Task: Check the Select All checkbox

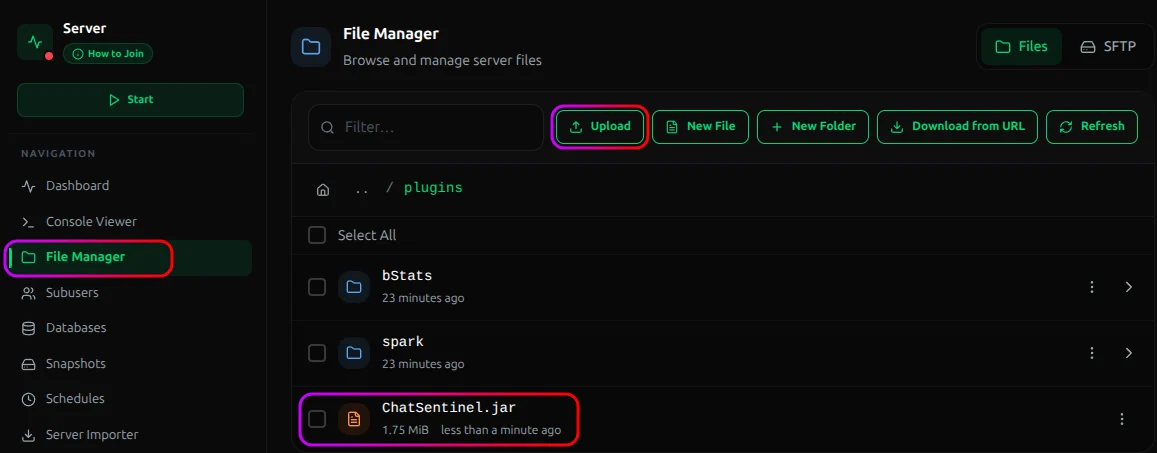Action: 317,235
